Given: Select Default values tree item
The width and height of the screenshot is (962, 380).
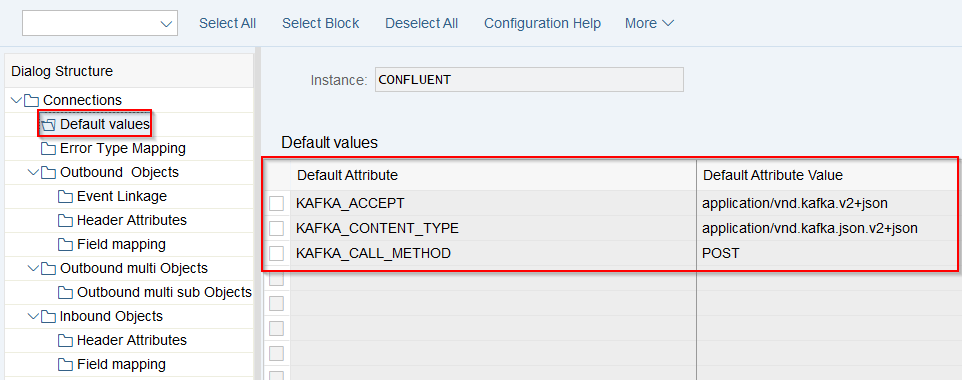Looking at the screenshot, I should [x=105, y=125].
